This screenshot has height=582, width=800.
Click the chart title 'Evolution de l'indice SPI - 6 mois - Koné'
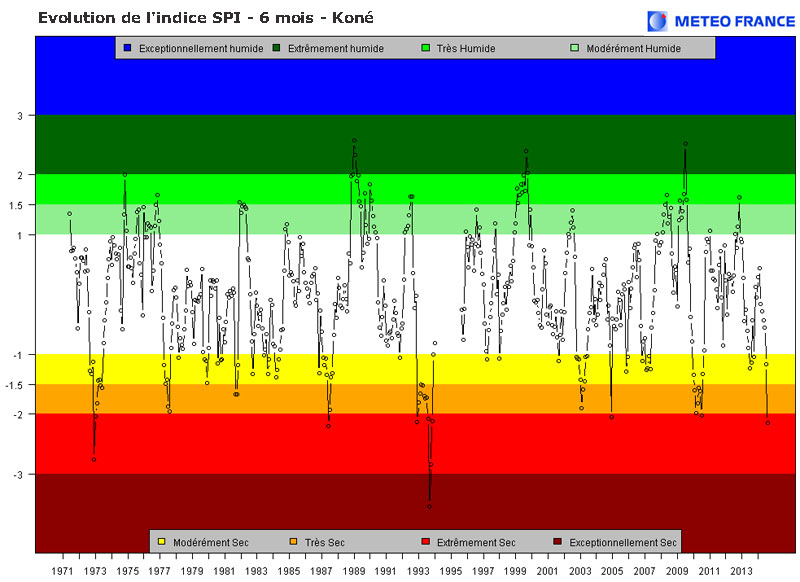tap(206, 18)
